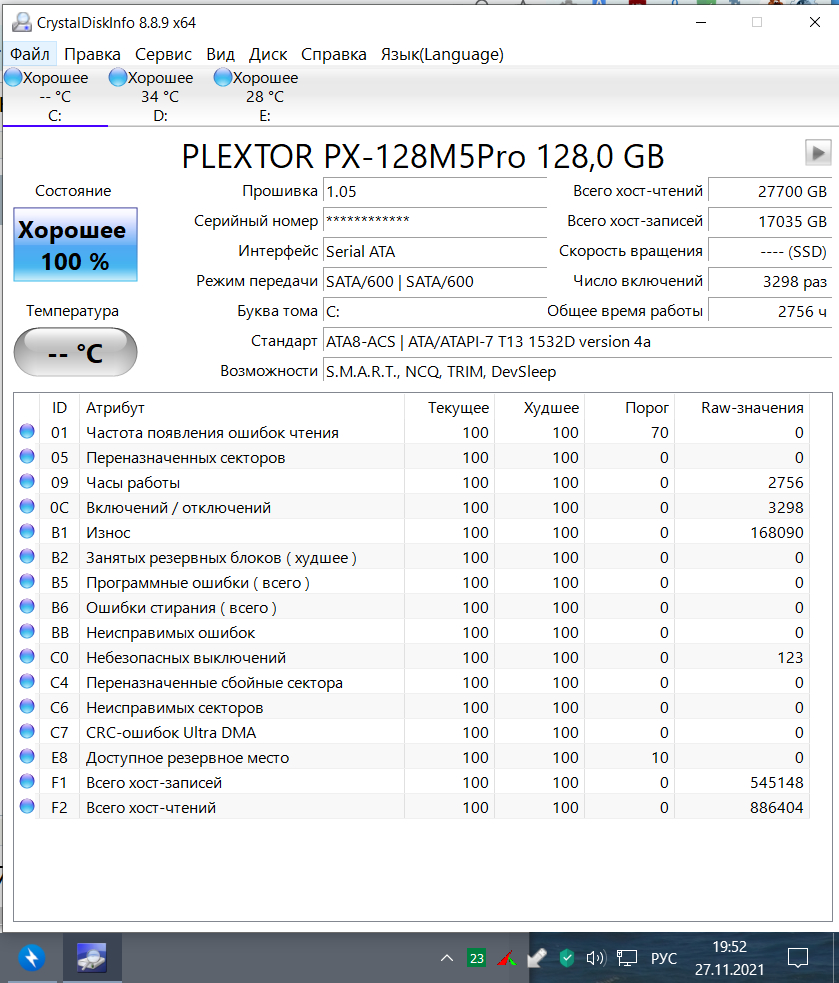
Task: Switch the РУС input language
Action: pyautogui.click(x=663, y=959)
